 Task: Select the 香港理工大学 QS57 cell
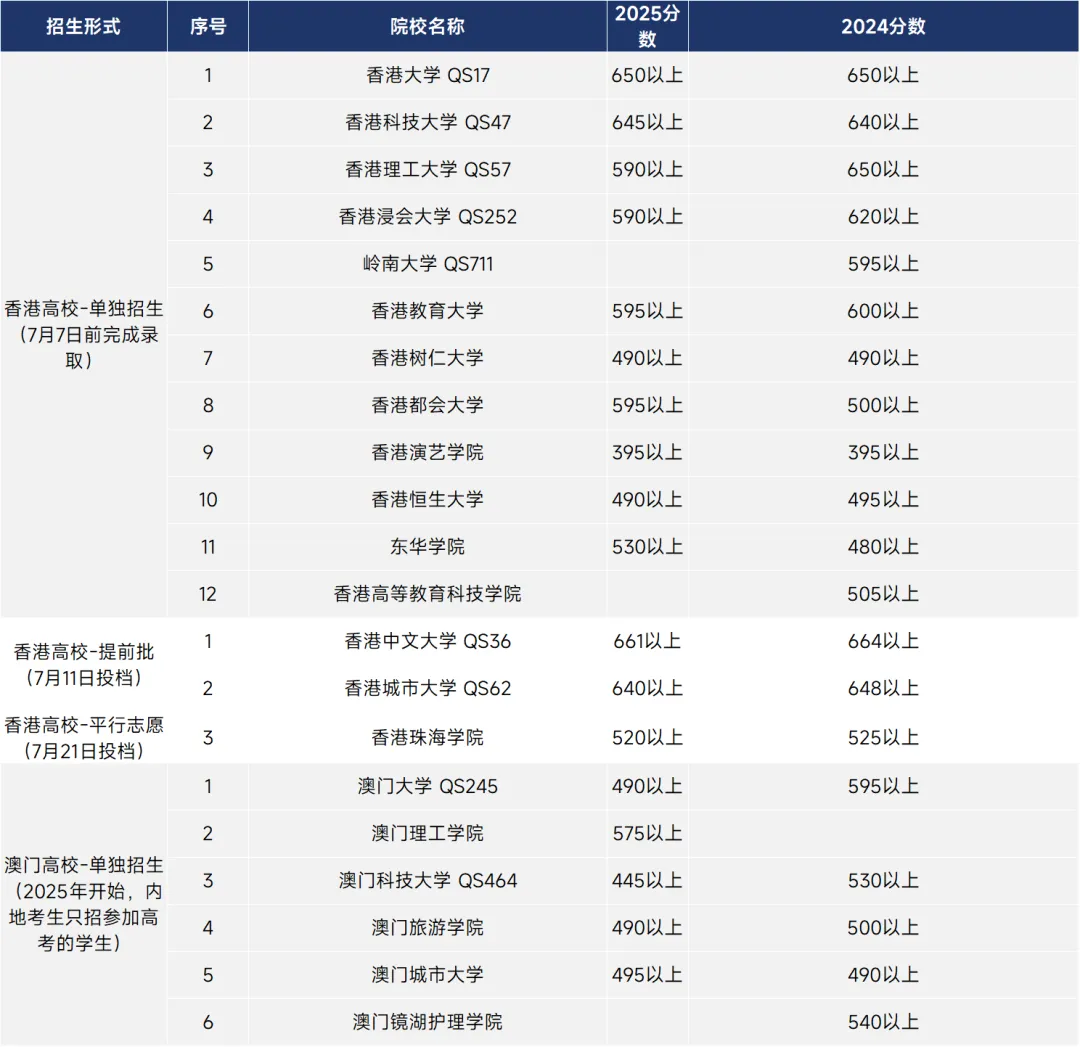(x=428, y=169)
